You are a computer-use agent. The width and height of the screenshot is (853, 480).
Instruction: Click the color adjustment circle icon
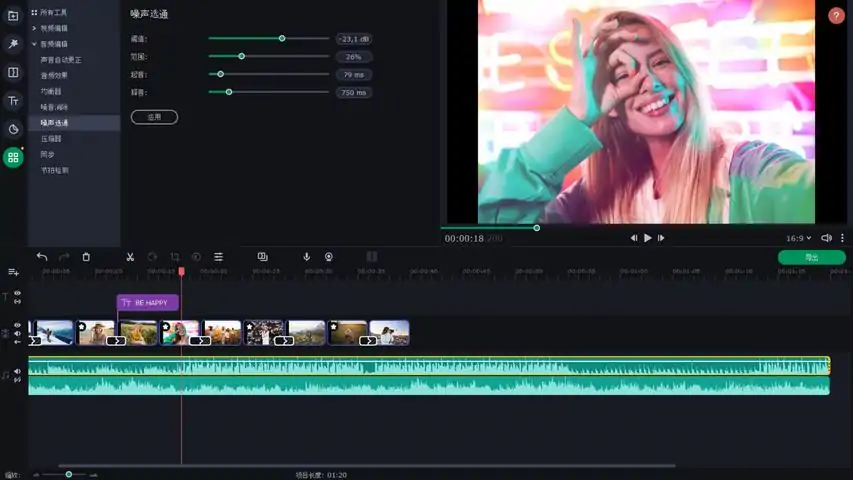pos(196,257)
